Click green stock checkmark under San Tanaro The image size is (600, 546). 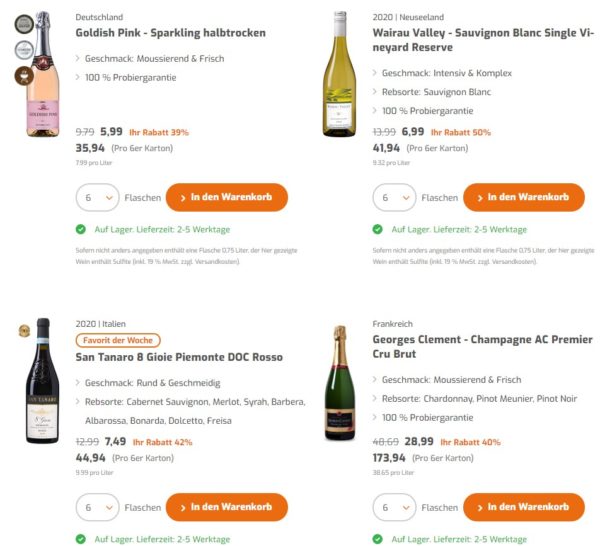click(81, 539)
